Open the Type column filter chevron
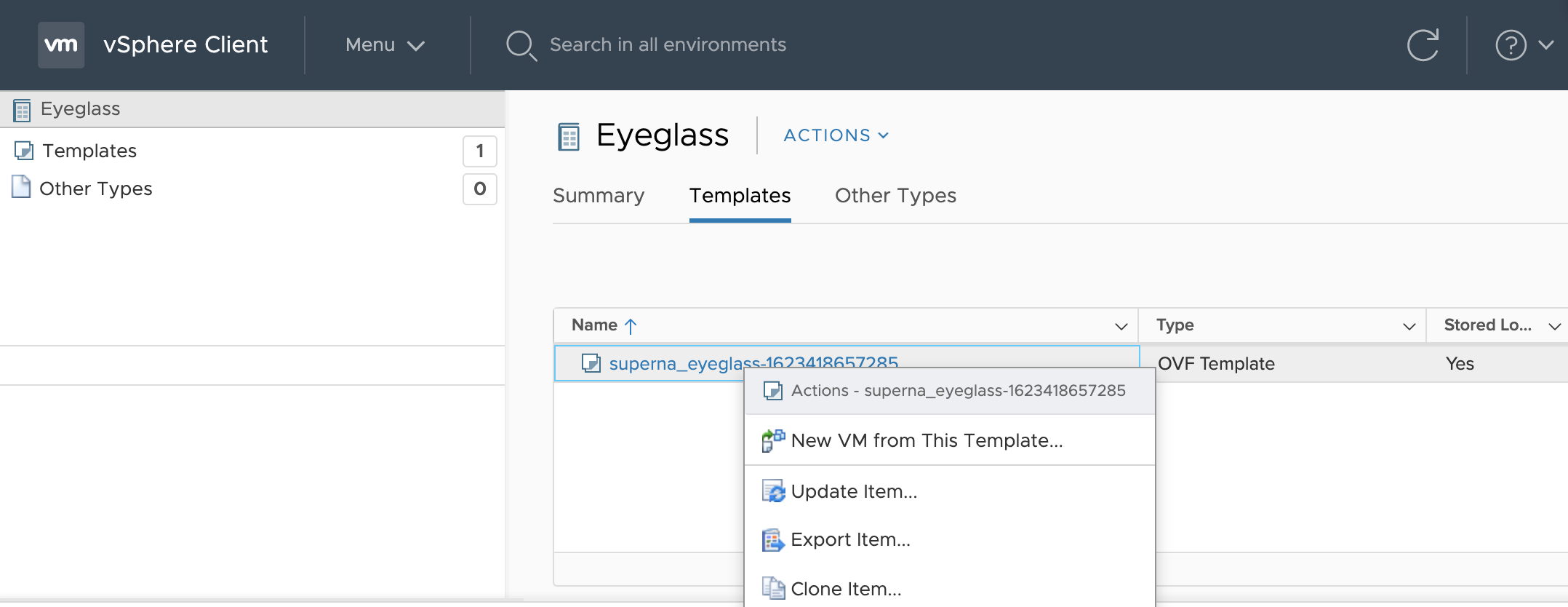This screenshot has width=1568, height=607. point(1409,327)
